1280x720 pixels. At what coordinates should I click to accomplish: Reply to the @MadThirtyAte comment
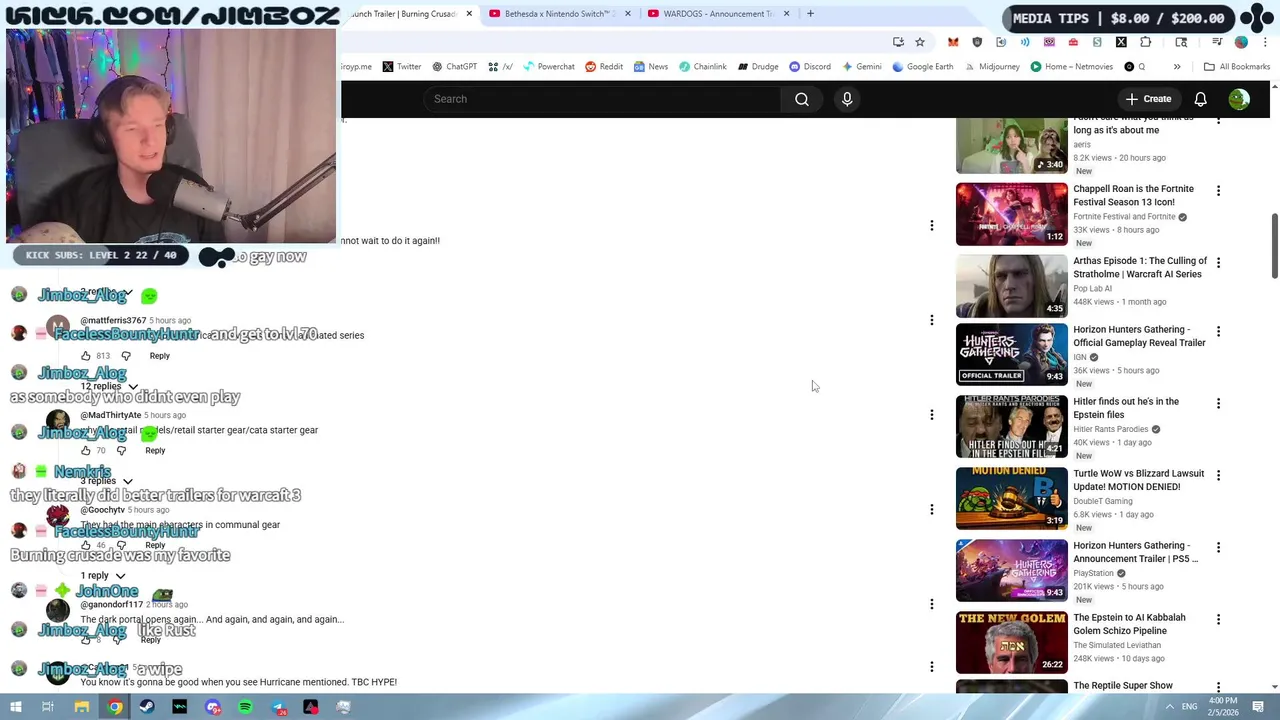coord(155,451)
